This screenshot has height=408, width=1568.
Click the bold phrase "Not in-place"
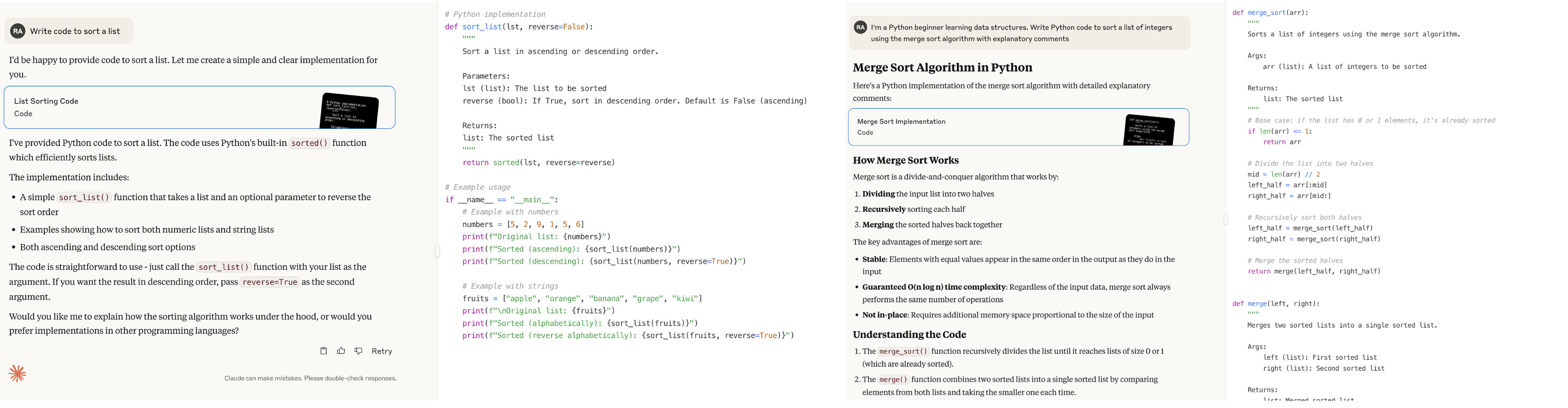[884, 315]
